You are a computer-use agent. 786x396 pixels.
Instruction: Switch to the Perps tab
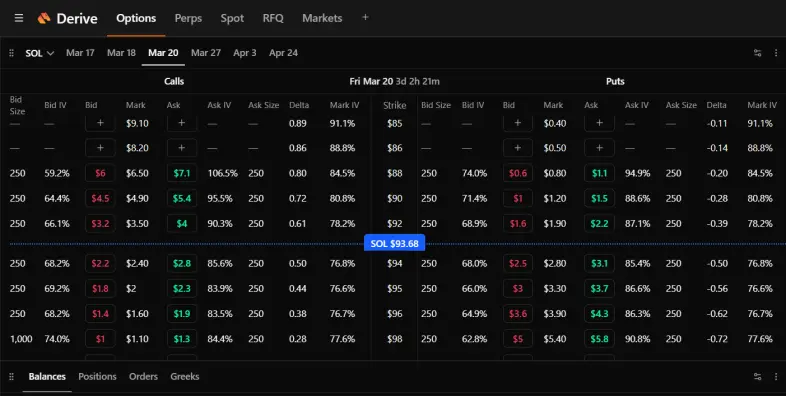[x=188, y=18]
